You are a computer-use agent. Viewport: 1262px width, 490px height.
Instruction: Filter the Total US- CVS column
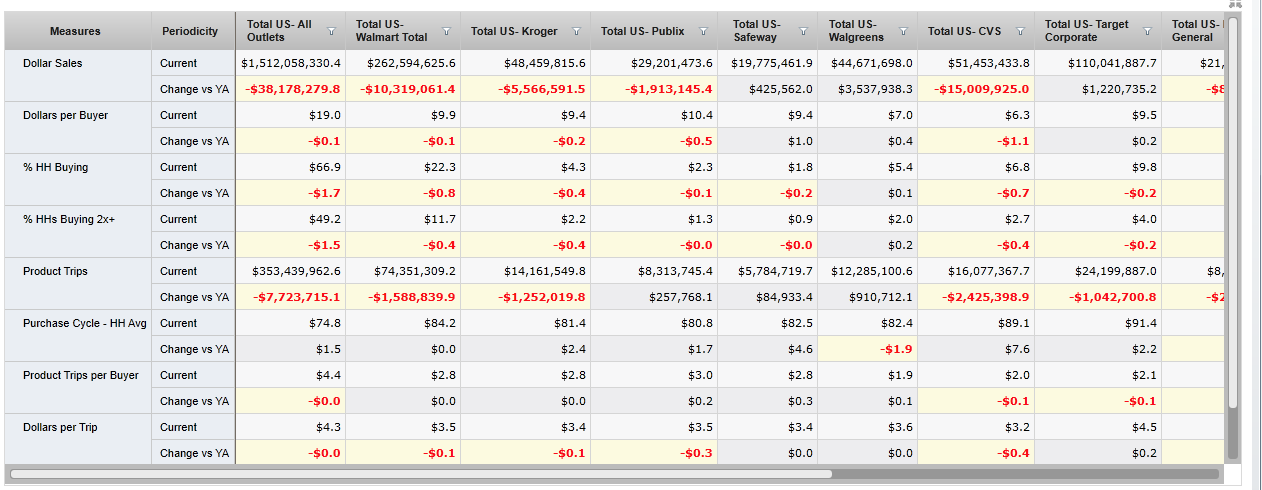(x=1020, y=32)
